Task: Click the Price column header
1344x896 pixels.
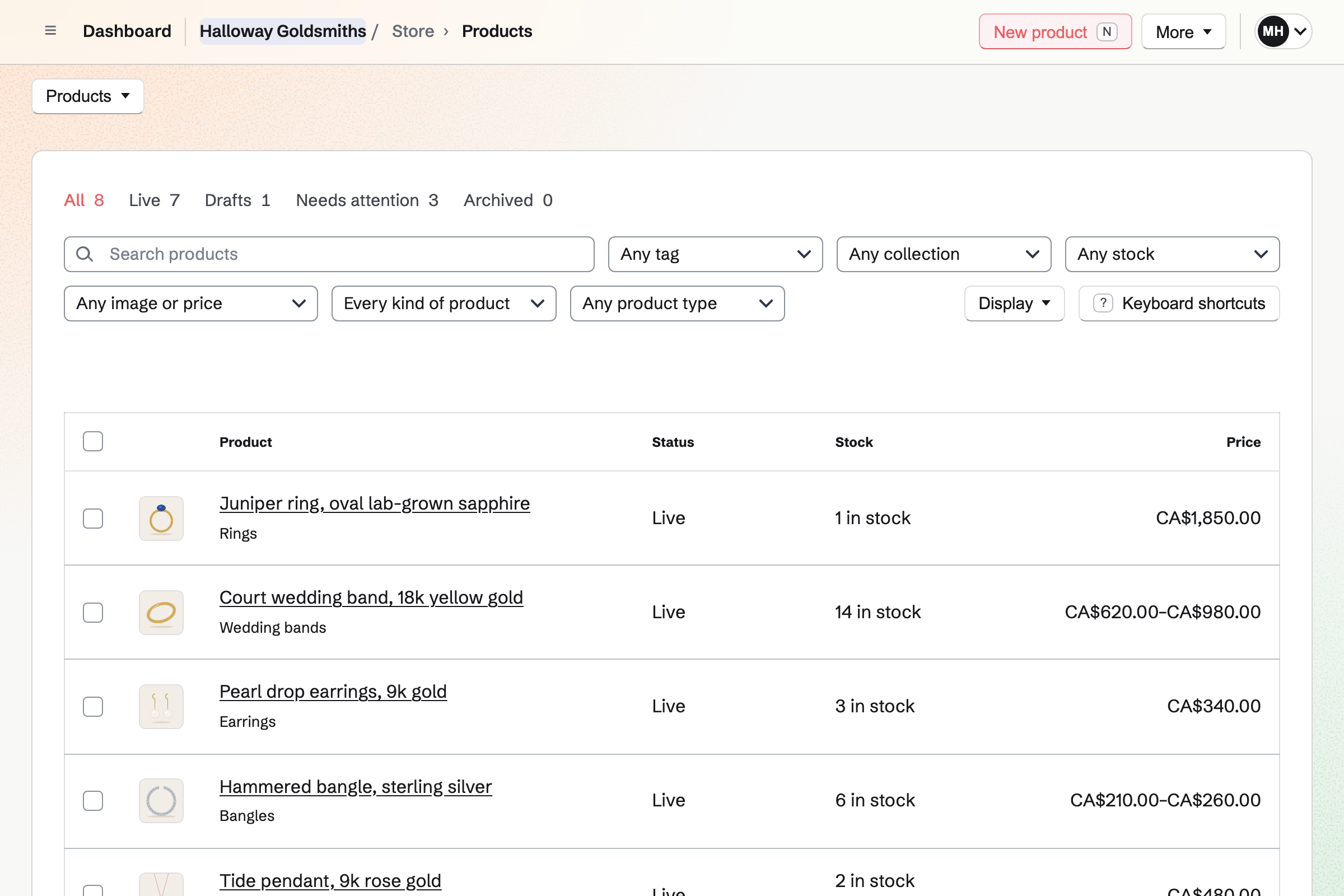Action: click(x=1243, y=442)
